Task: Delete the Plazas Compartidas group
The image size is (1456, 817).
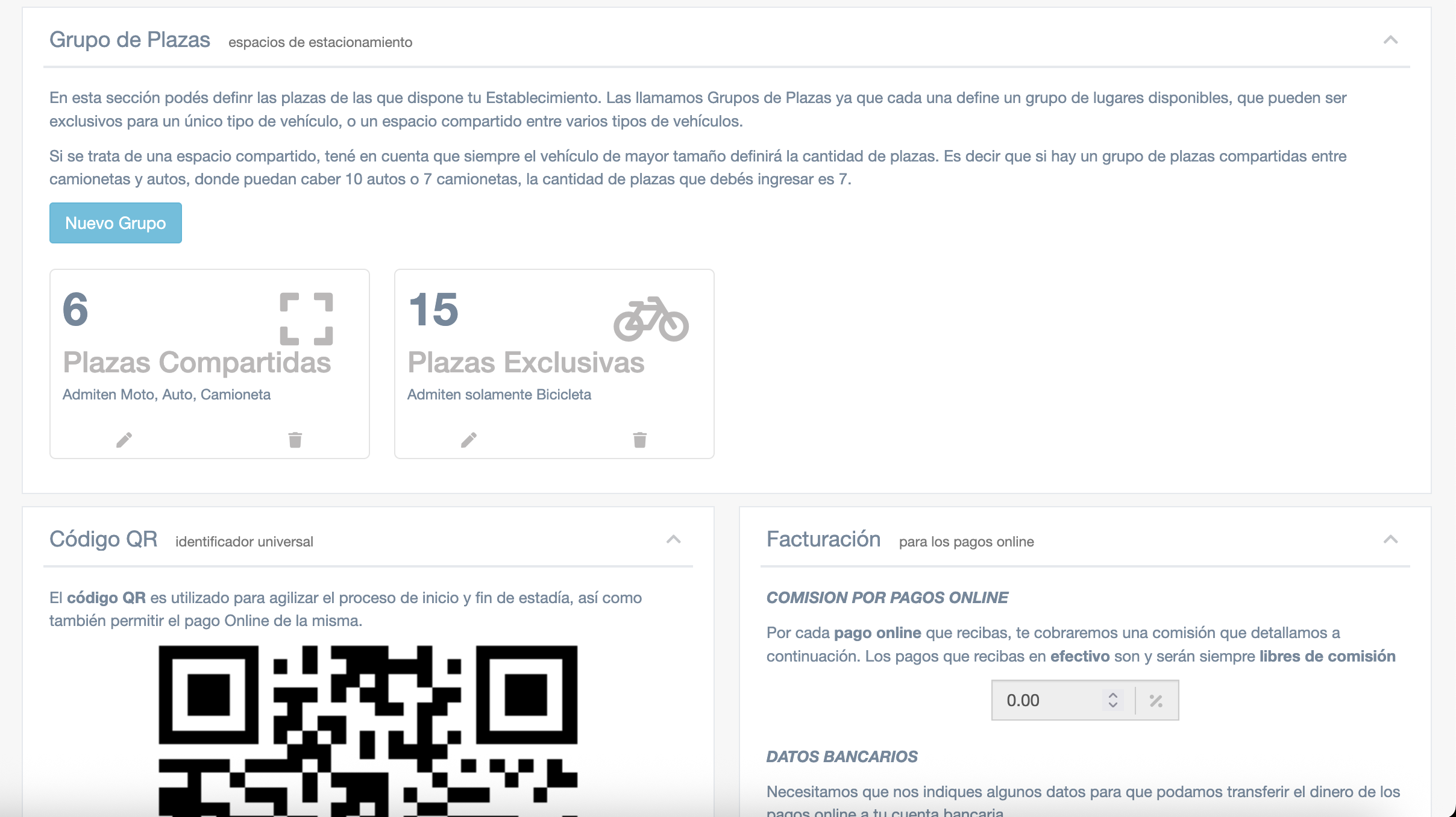Action: click(x=295, y=440)
